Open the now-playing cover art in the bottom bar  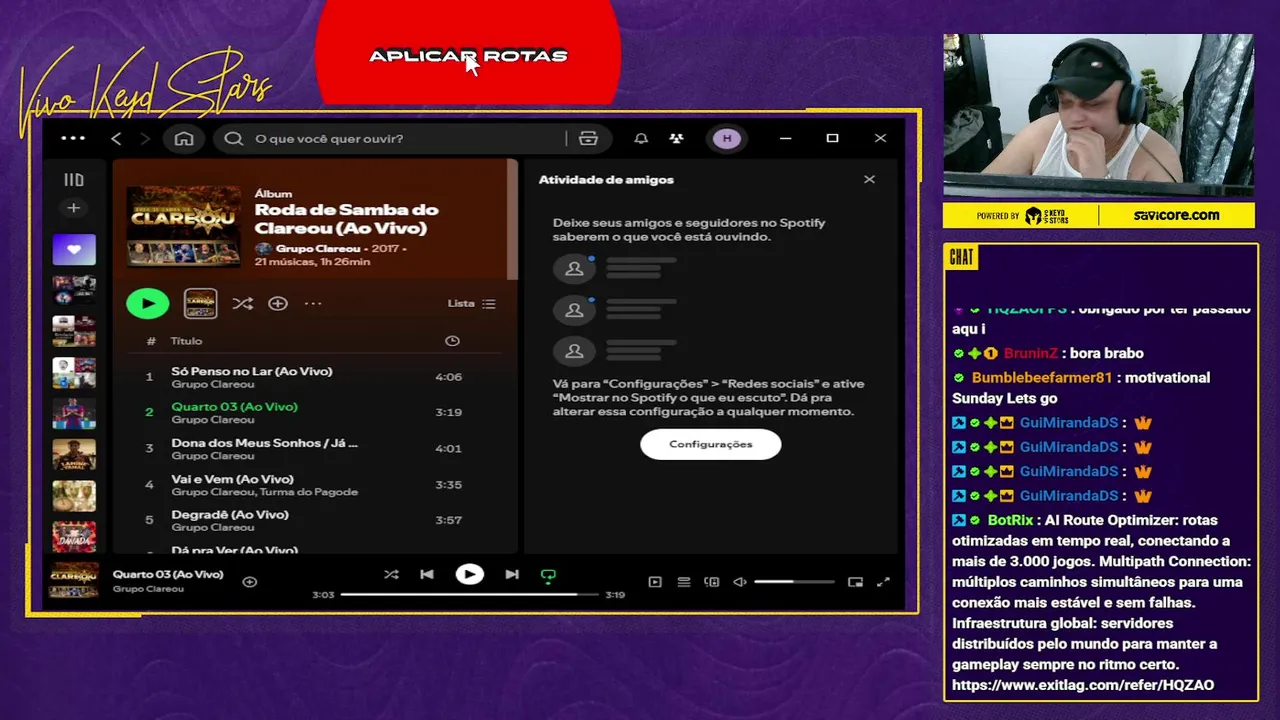(x=74, y=581)
